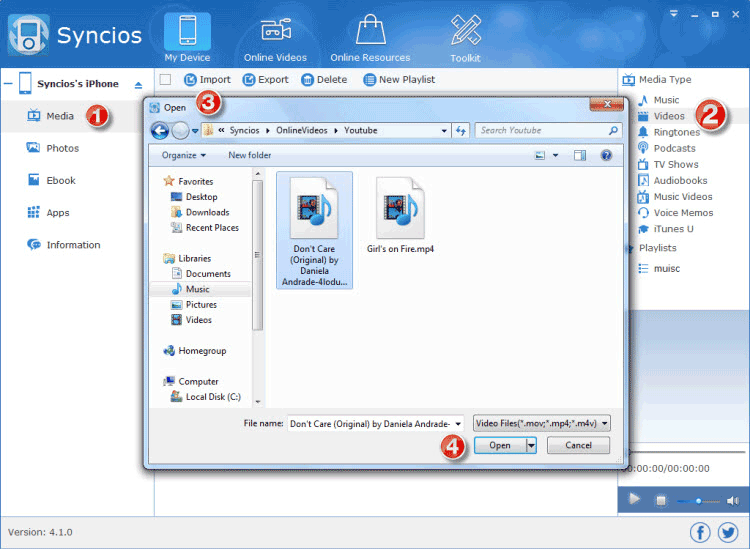
Task: Open the Organize menu
Action: pos(184,155)
